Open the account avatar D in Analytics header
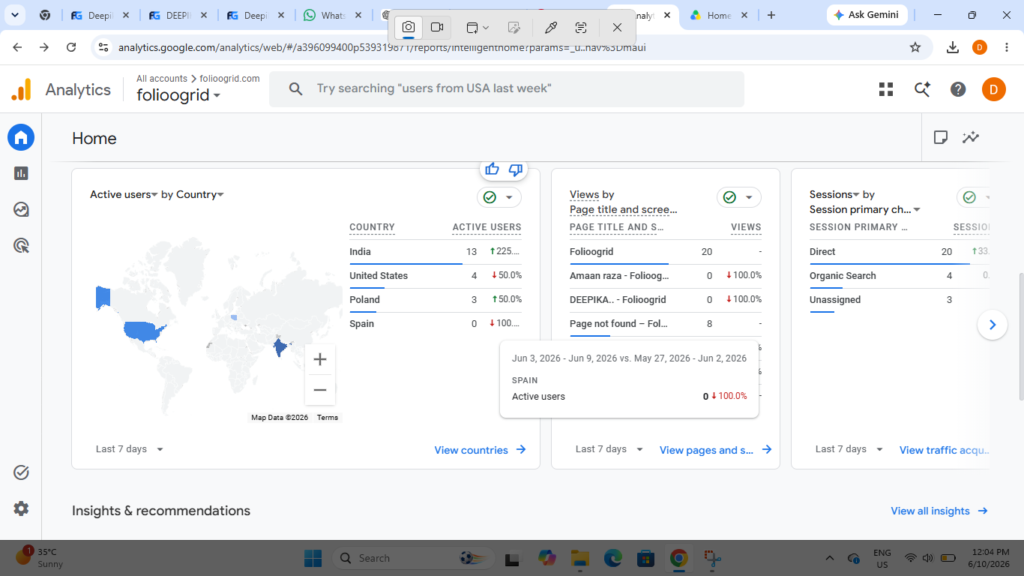 [x=993, y=89]
